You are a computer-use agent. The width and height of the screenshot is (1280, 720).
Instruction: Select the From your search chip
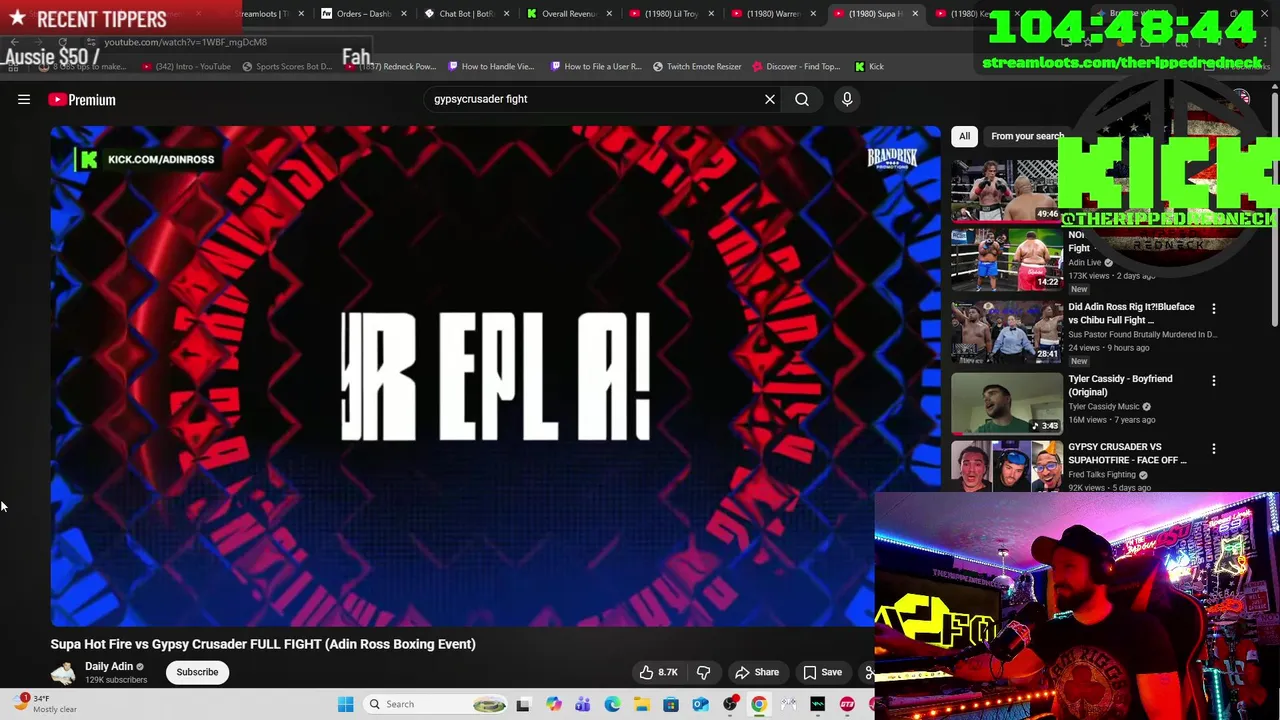click(x=1026, y=136)
